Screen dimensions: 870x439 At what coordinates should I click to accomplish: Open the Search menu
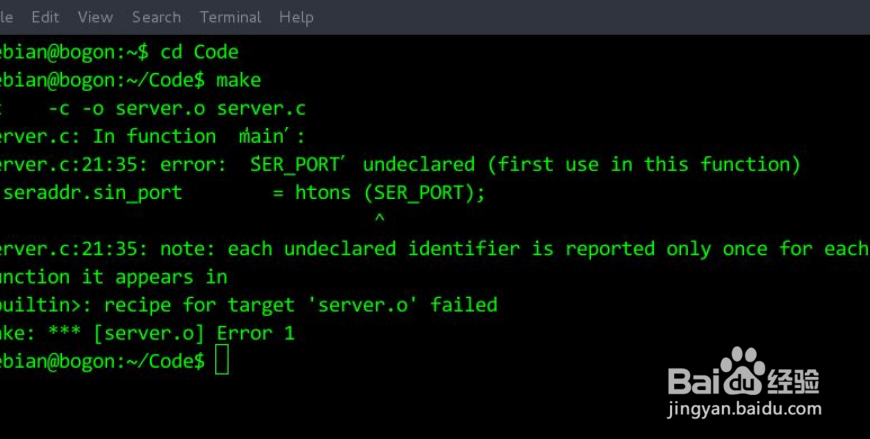[x=156, y=17]
